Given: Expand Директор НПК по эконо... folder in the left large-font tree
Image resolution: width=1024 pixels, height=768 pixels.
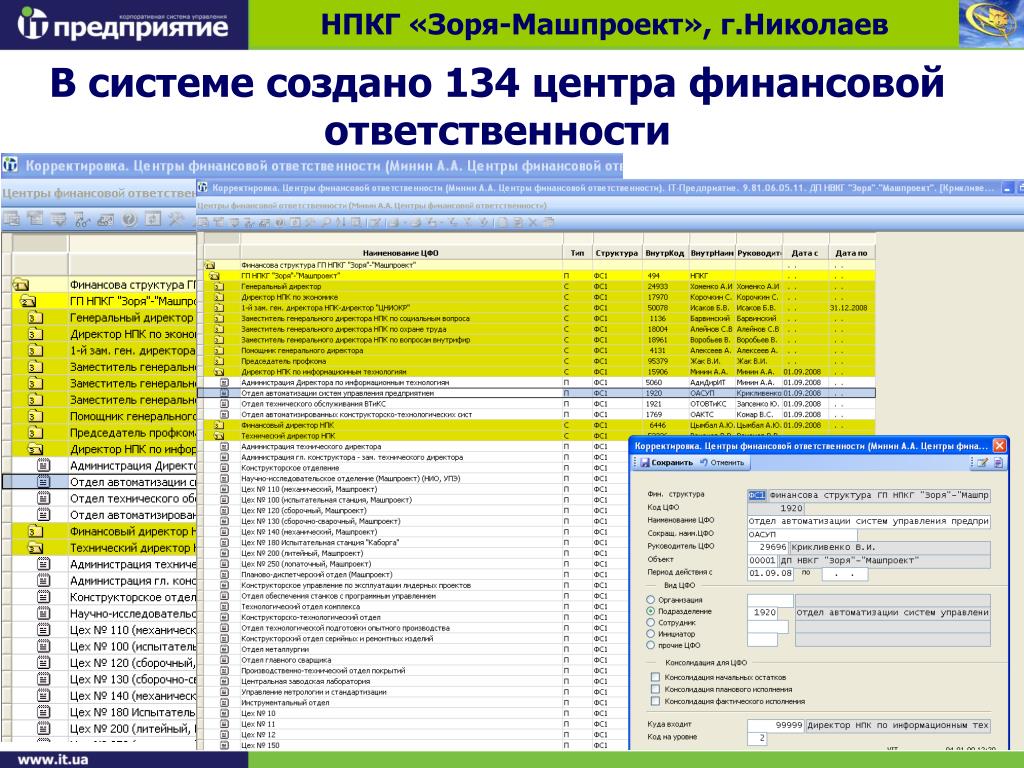Looking at the screenshot, I should click(x=35, y=334).
